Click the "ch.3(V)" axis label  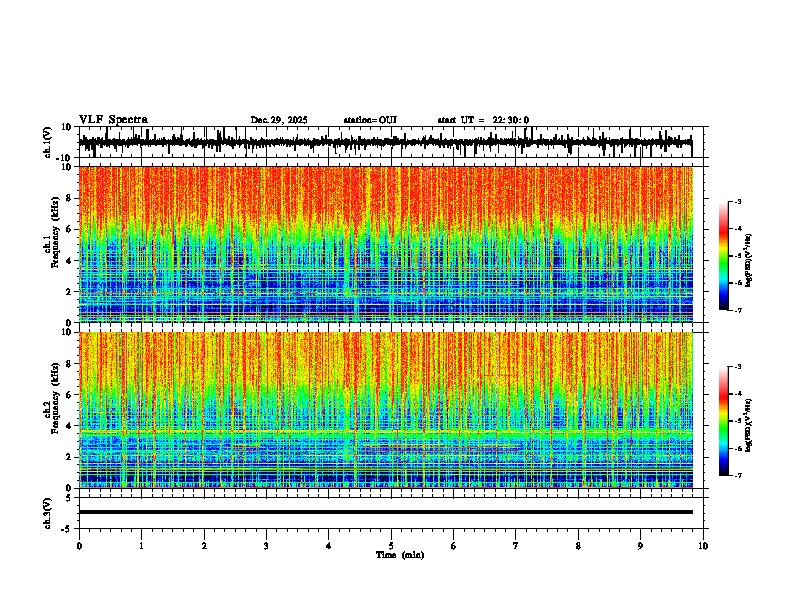(x=48, y=514)
